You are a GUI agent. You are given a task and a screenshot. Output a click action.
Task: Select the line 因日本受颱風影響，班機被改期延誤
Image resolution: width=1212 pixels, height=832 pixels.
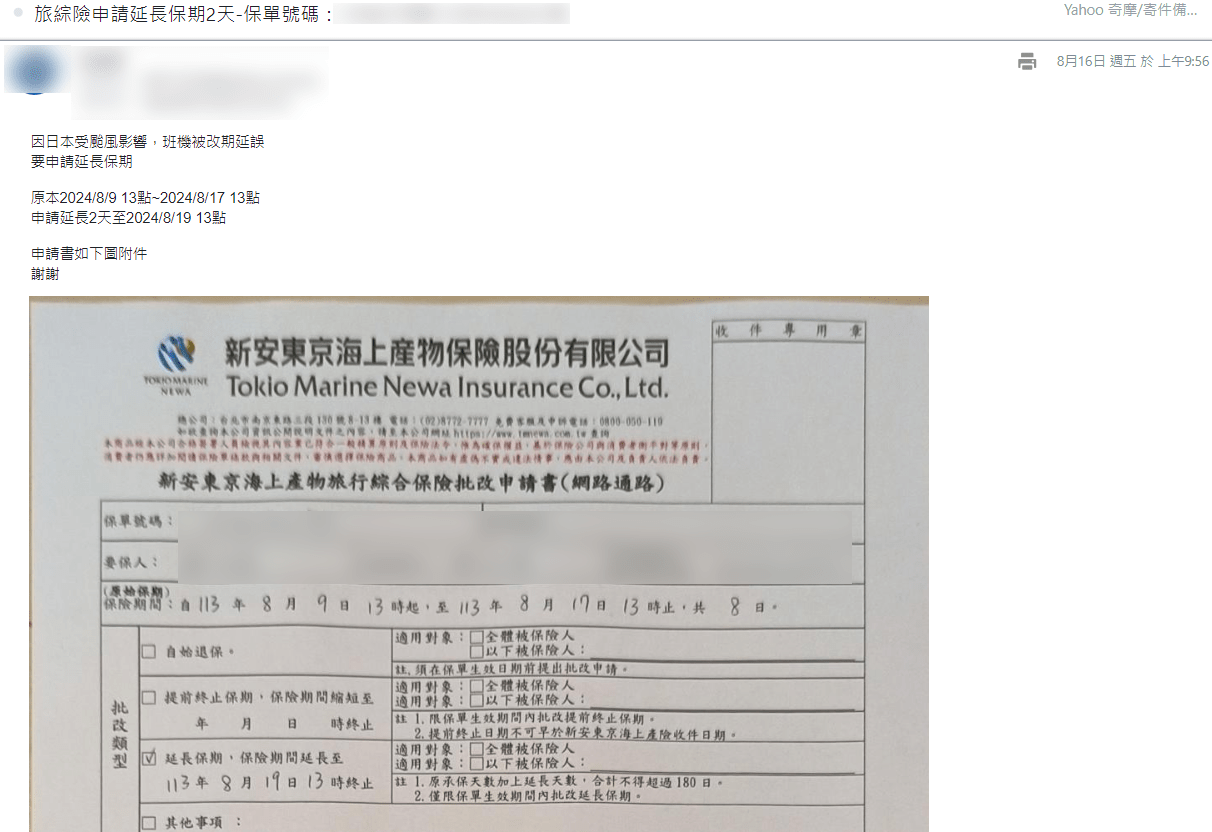[148, 142]
